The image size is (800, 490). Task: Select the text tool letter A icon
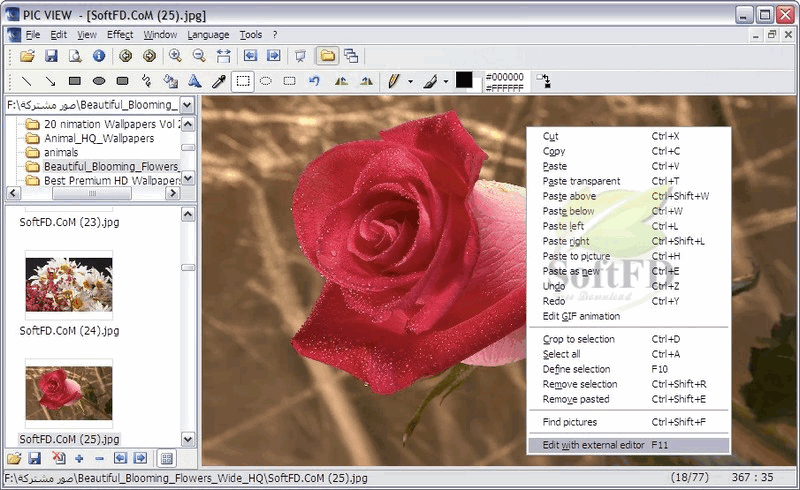pos(194,81)
